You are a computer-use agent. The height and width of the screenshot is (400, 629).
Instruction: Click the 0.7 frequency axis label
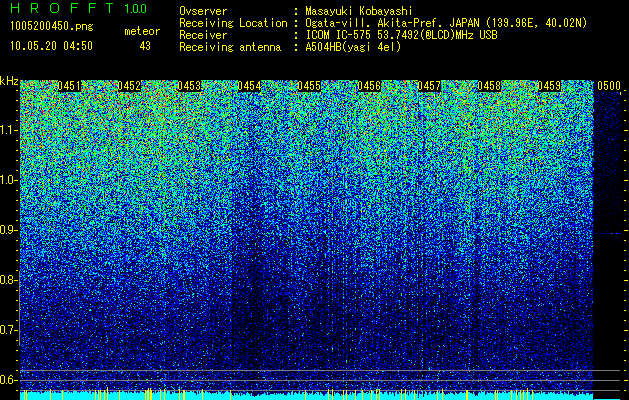tap(8, 330)
